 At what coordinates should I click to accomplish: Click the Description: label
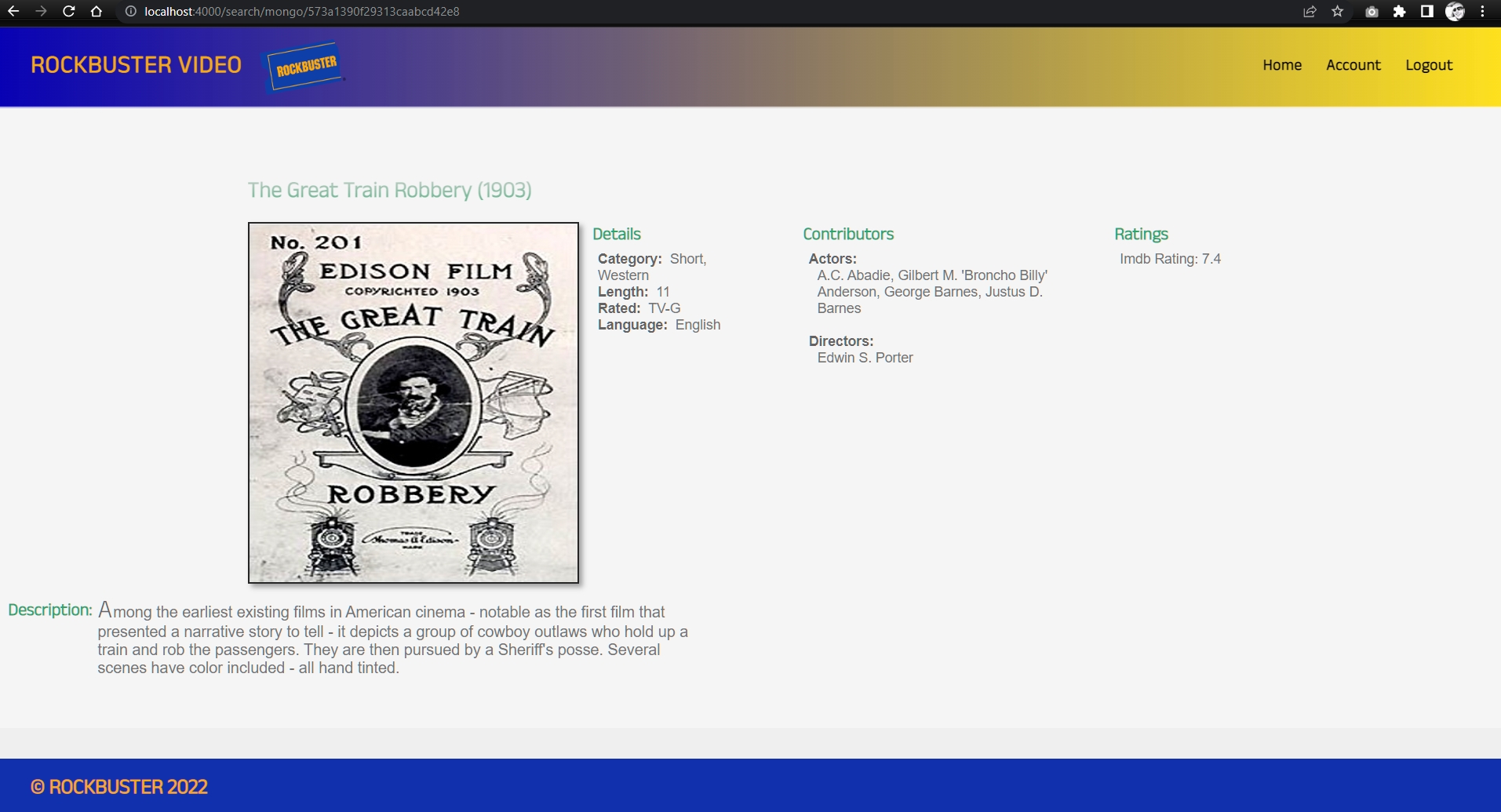(50, 610)
